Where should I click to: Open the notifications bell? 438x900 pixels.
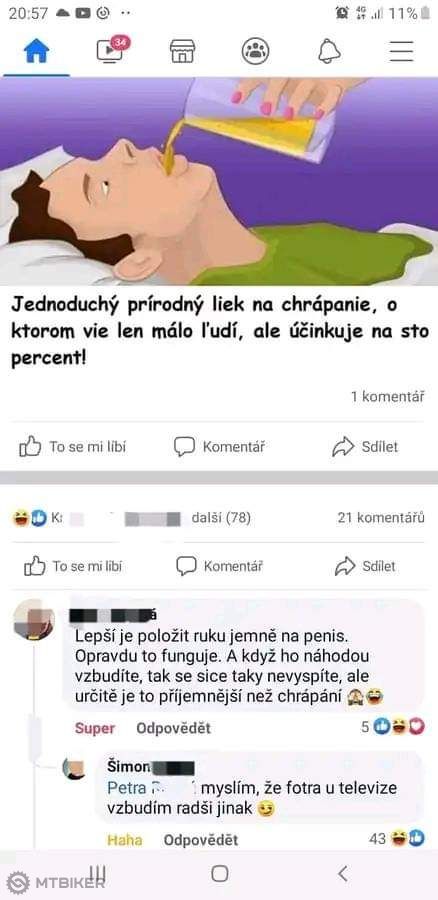(329, 52)
